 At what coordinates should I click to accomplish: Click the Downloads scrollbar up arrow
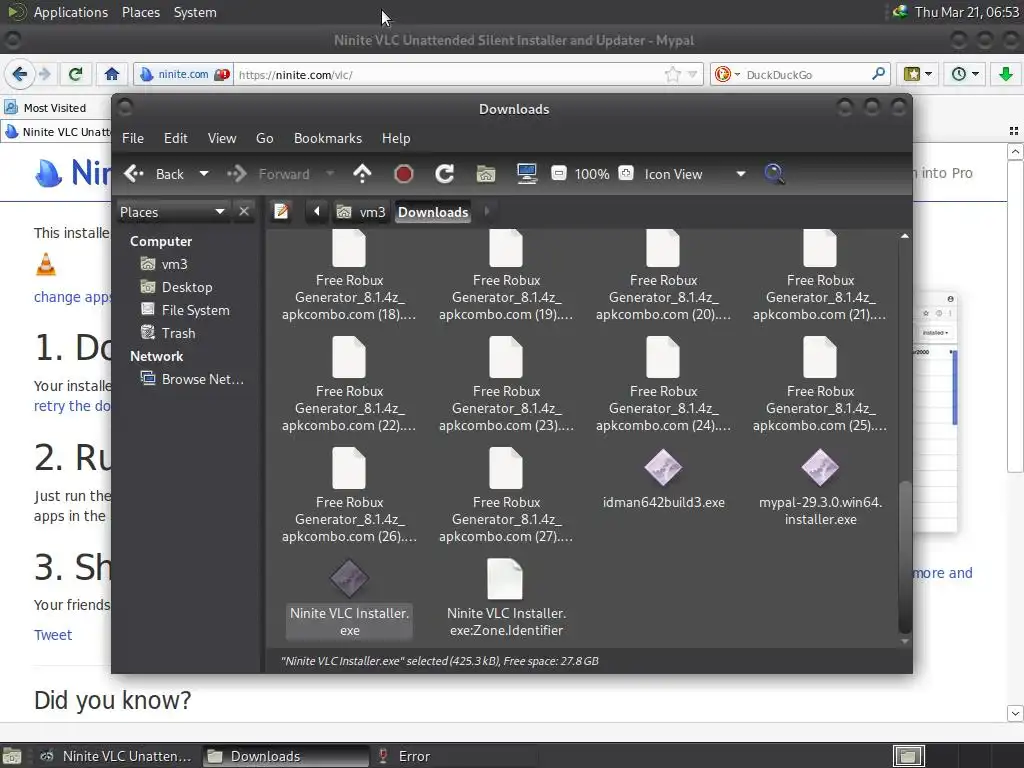[904, 236]
